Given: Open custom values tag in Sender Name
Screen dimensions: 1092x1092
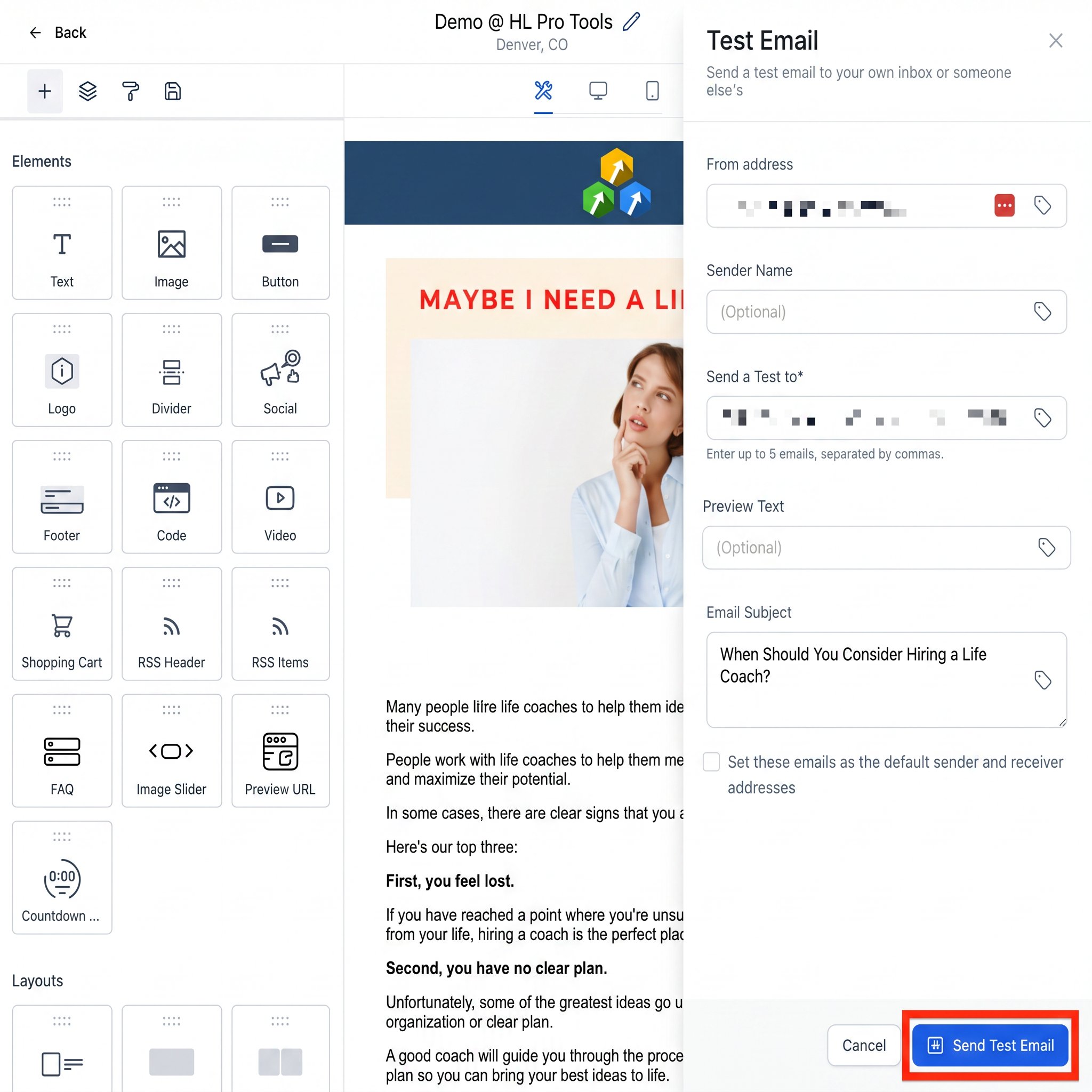Looking at the screenshot, I should [x=1043, y=311].
